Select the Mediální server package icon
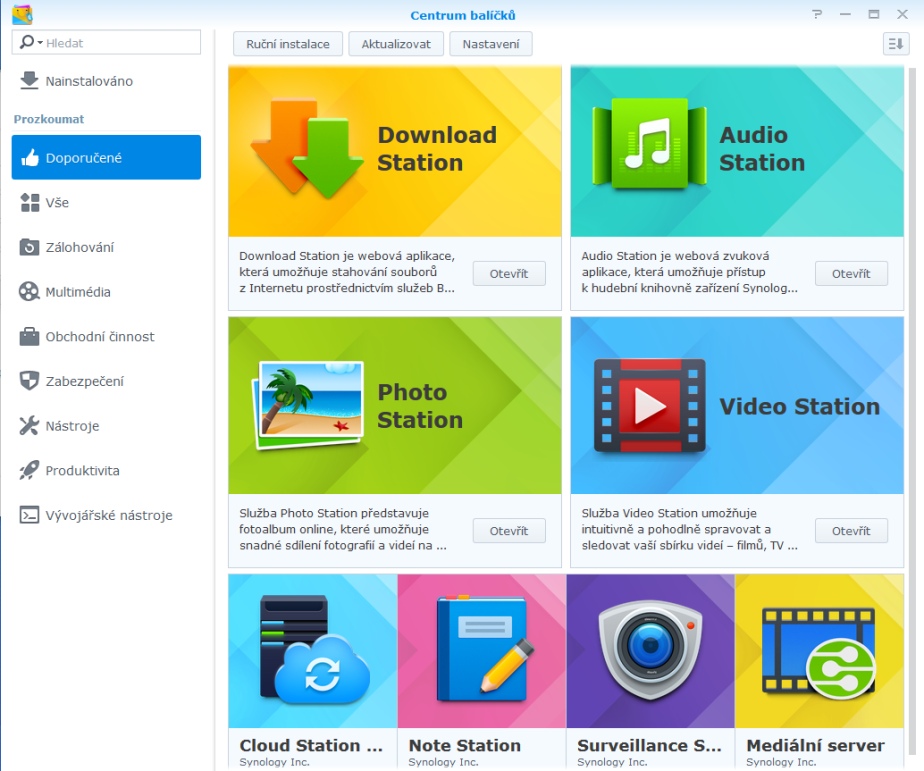Image resolution: width=924 pixels, height=771 pixels. click(x=819, y=650)
